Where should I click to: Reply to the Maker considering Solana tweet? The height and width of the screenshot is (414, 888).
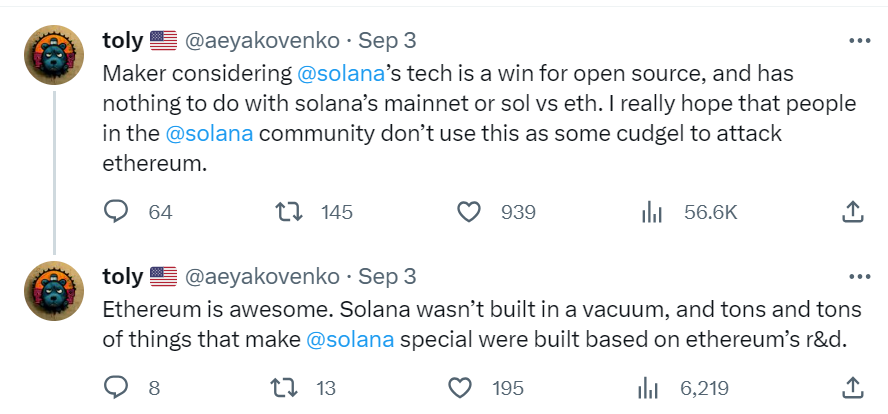117,212
